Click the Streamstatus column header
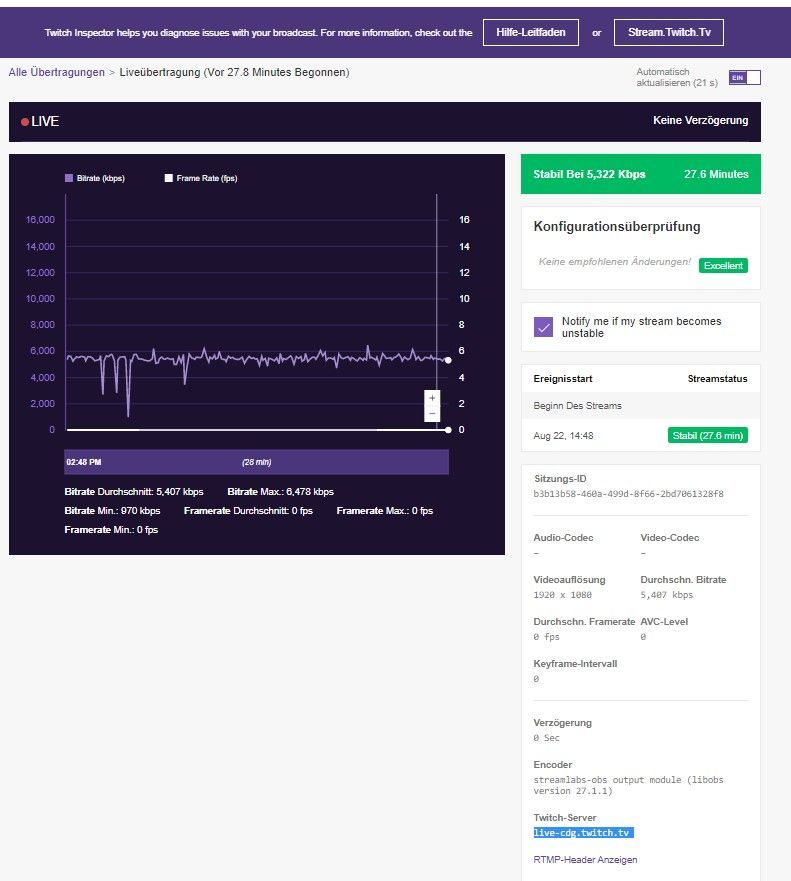791x881 pixels. [x=717, y=379]
